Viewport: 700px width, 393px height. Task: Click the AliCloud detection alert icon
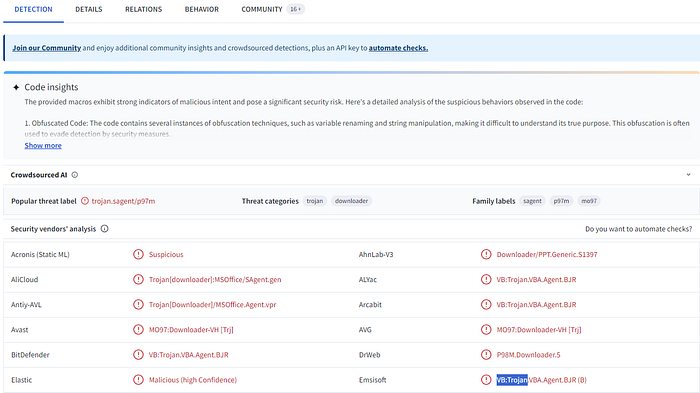tap(138, 280)
